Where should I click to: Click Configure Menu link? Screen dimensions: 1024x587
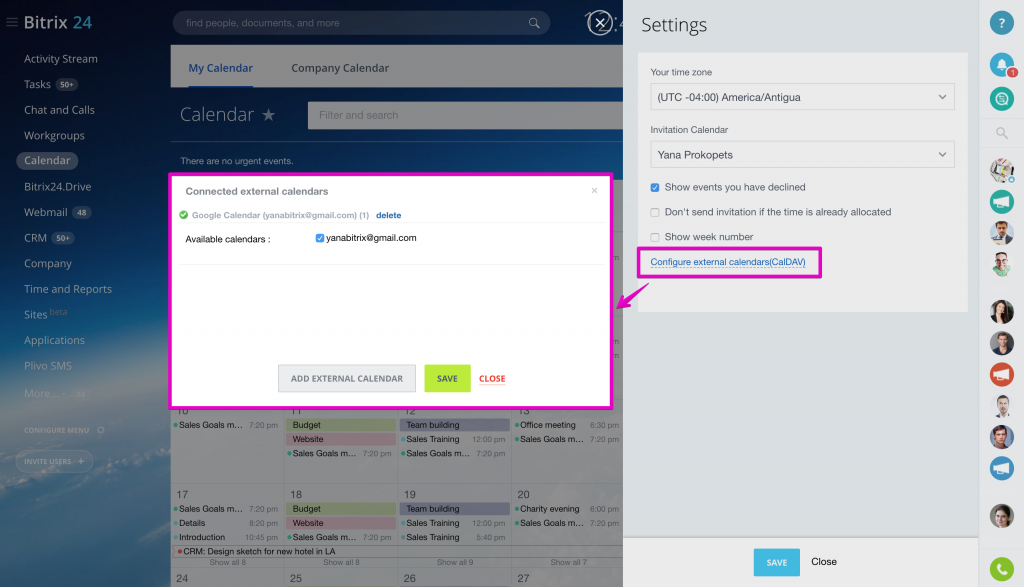[x=56, y=430]
